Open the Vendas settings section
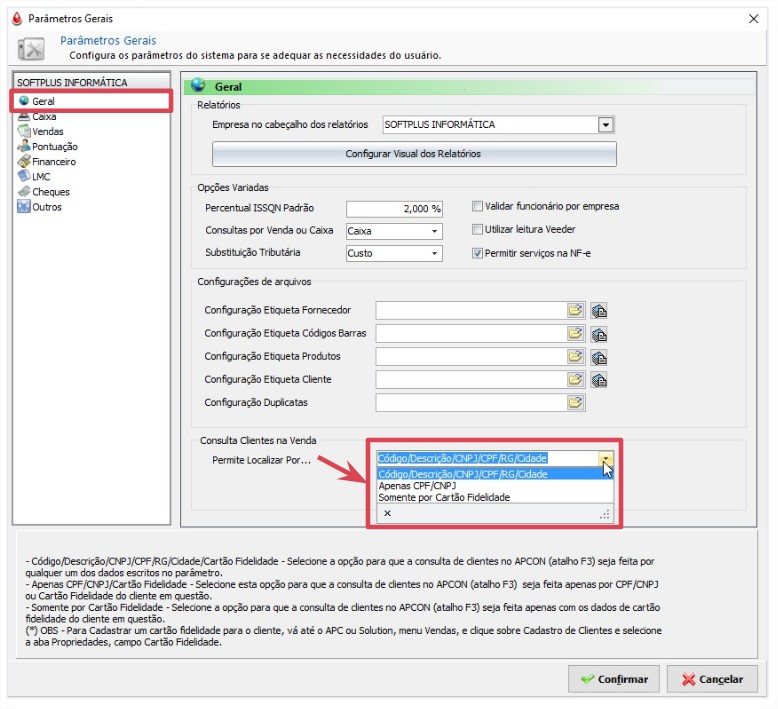 [x=48, y=131]
